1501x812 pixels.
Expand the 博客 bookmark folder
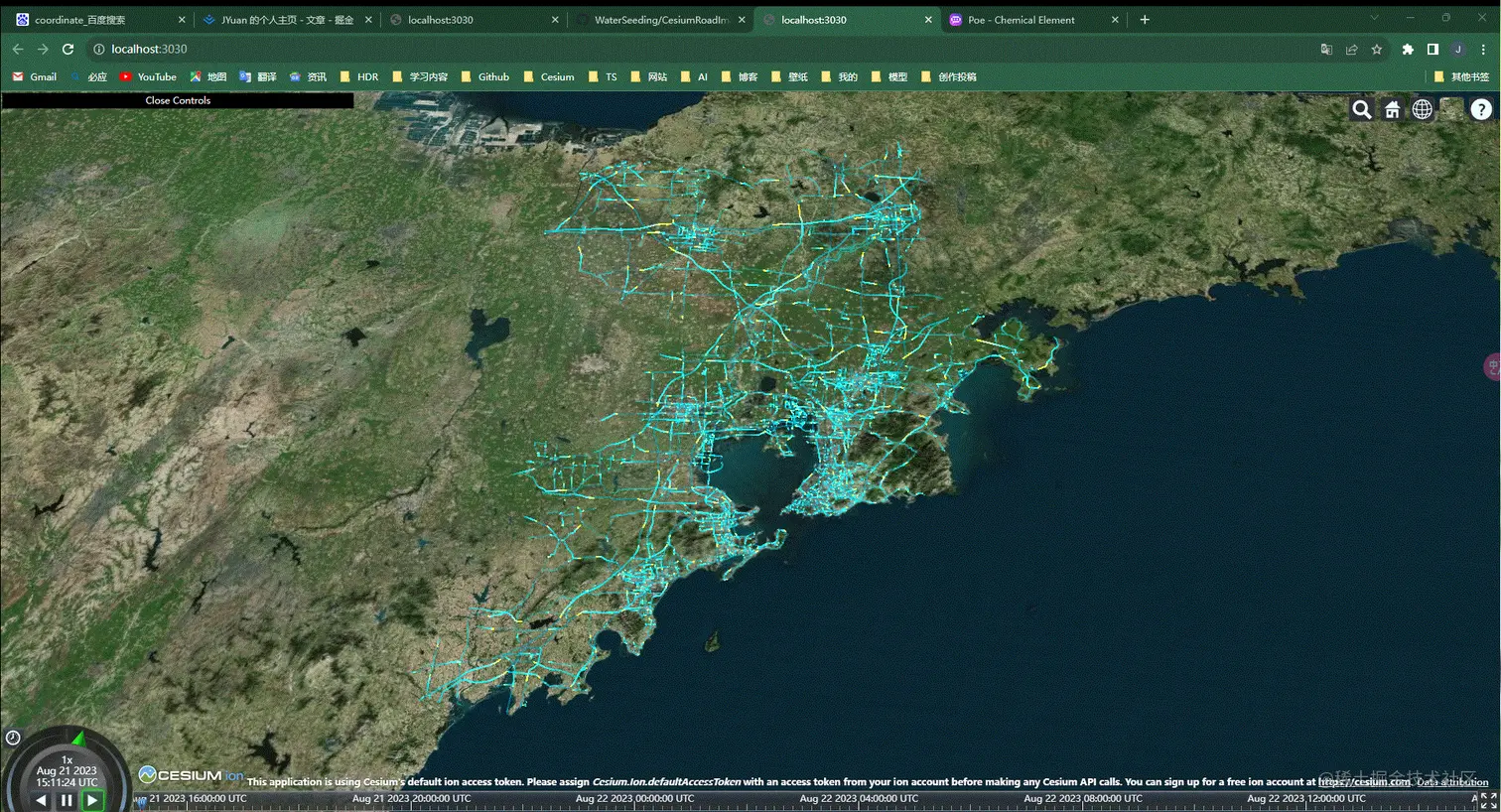[x=740, y=76]
